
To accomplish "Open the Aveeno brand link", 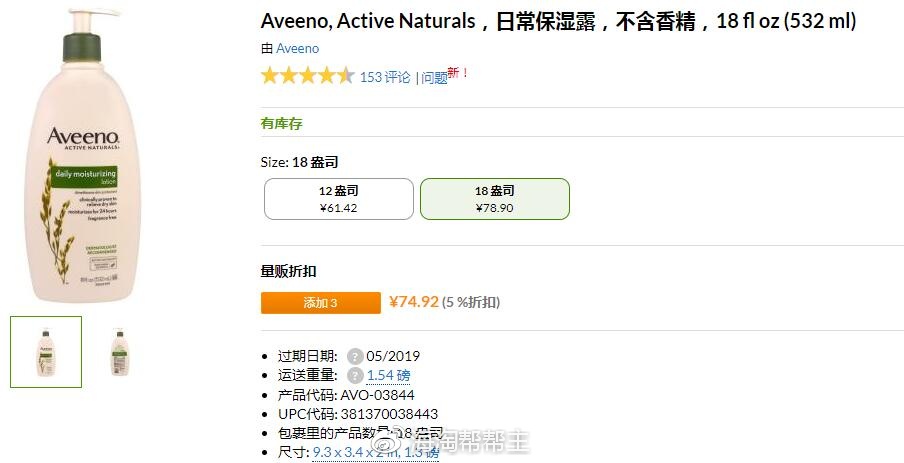I will pyautogui.click(x=297, y=48).
